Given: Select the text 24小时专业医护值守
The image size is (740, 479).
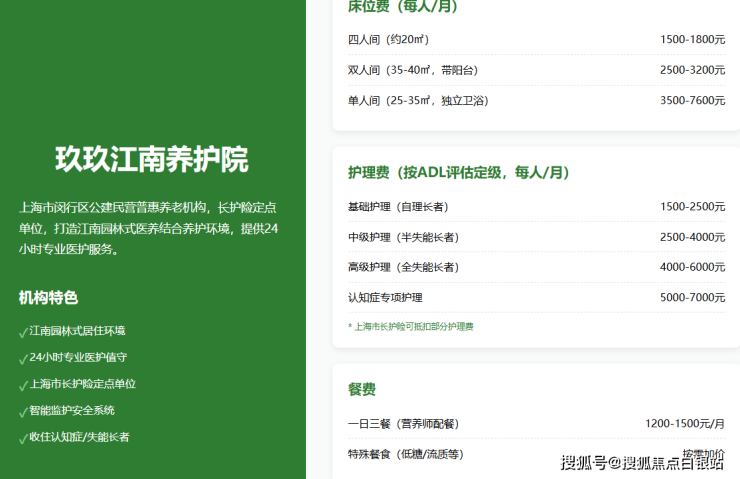Looking at the screenshot, I should (x=78, y=357).
